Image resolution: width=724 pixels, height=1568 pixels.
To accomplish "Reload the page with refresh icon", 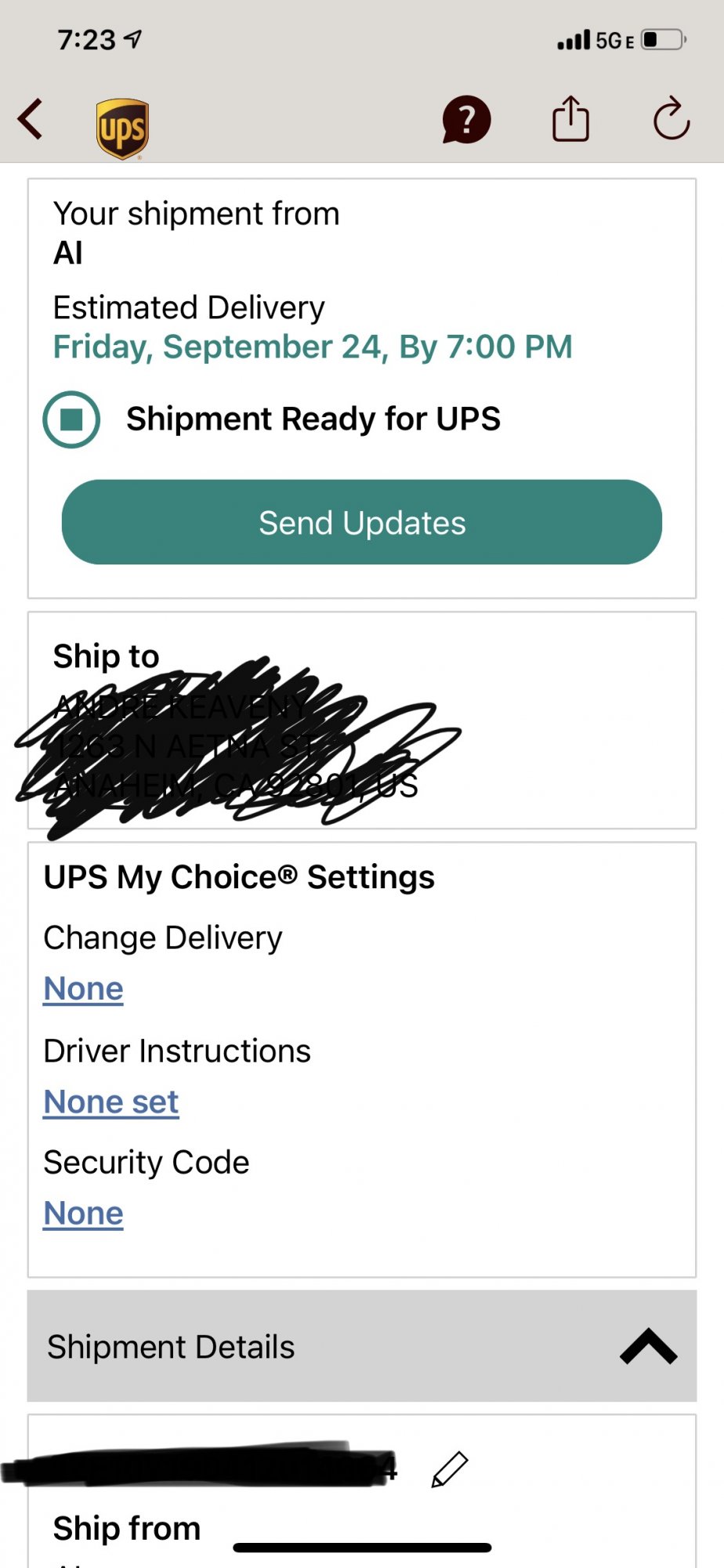I will 672,119.
